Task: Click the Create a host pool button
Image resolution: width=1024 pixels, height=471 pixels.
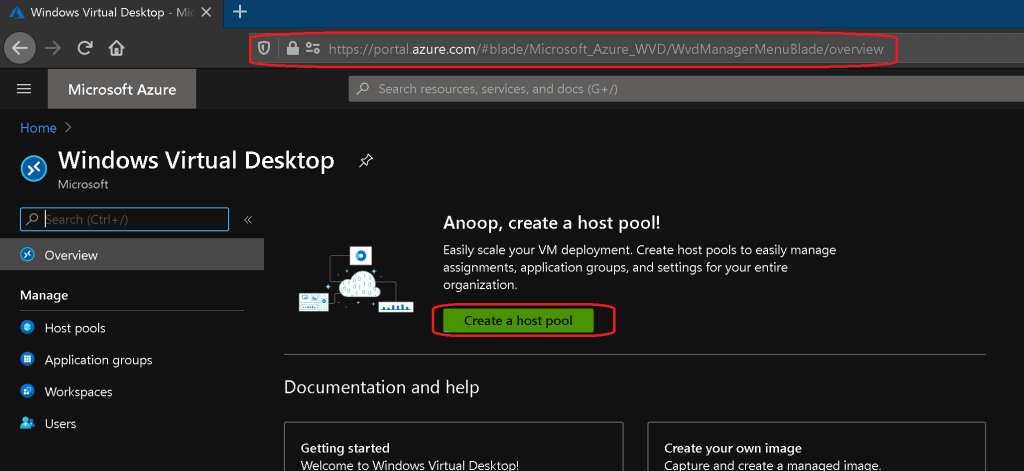Action: pyautogui.click(x=518, y=321)
